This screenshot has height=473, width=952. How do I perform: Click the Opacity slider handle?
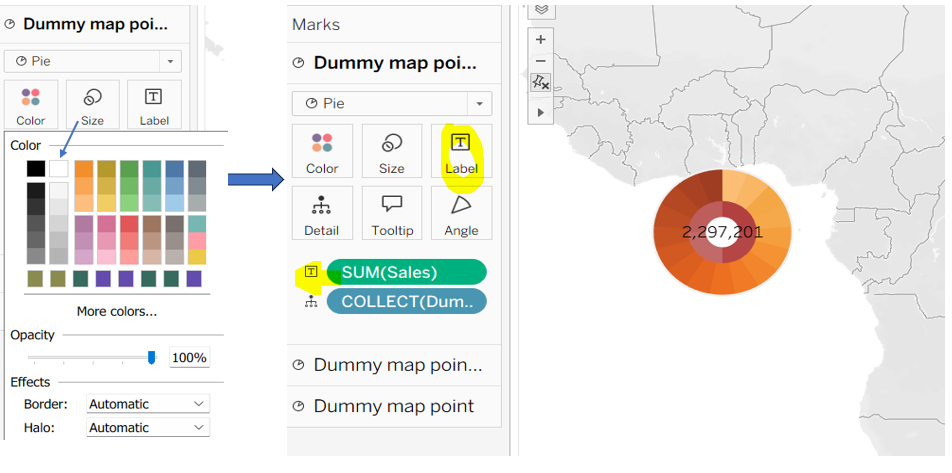point(152,357)
